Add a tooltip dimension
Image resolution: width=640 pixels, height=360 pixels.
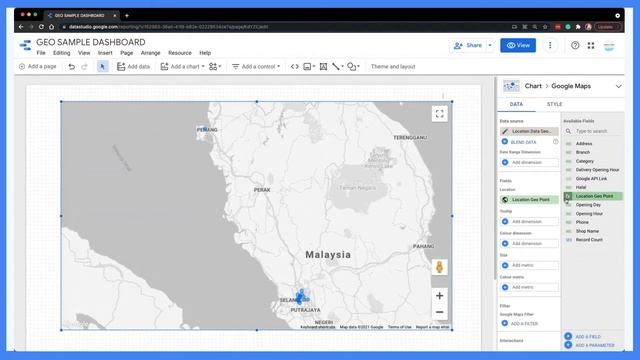(529, 222)
